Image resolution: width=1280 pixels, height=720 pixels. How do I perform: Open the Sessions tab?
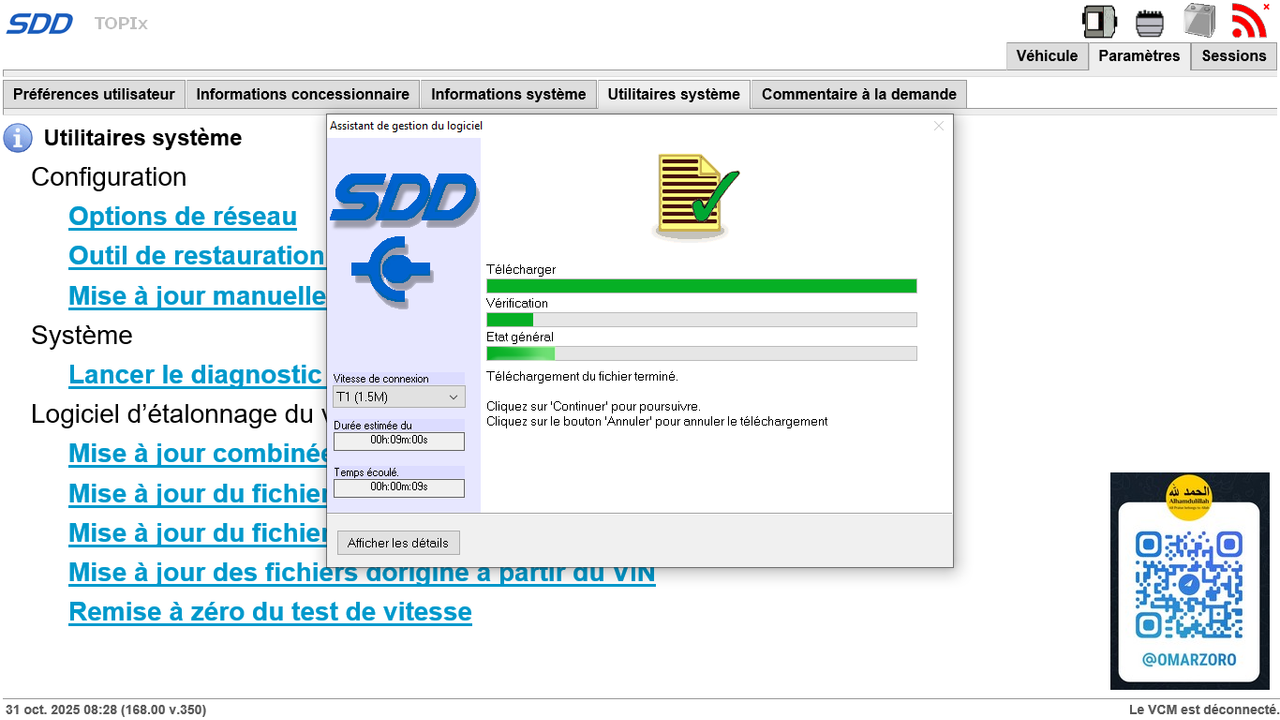click(x=1234, y=56)
